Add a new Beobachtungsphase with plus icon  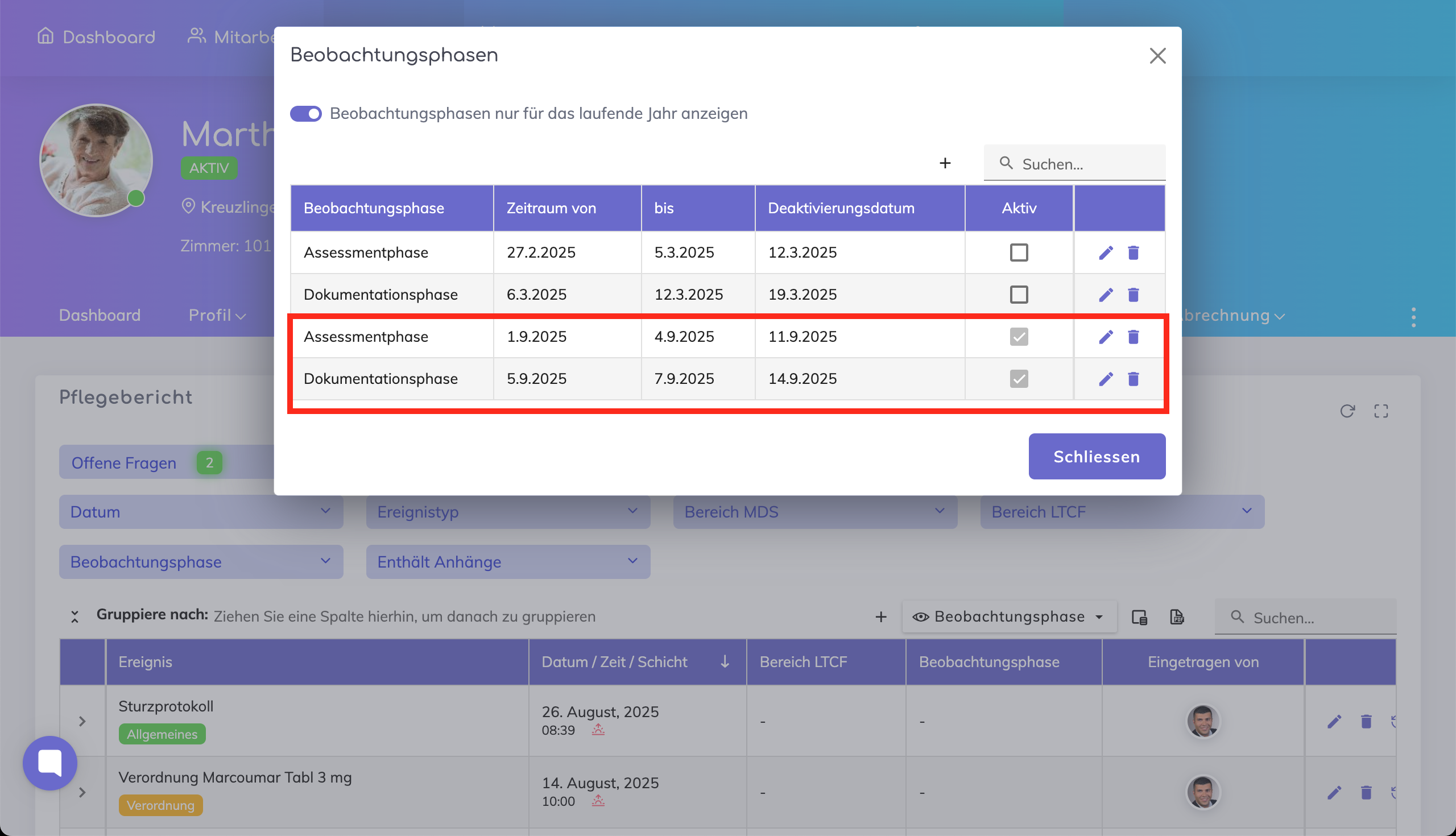tap(945, 163)
